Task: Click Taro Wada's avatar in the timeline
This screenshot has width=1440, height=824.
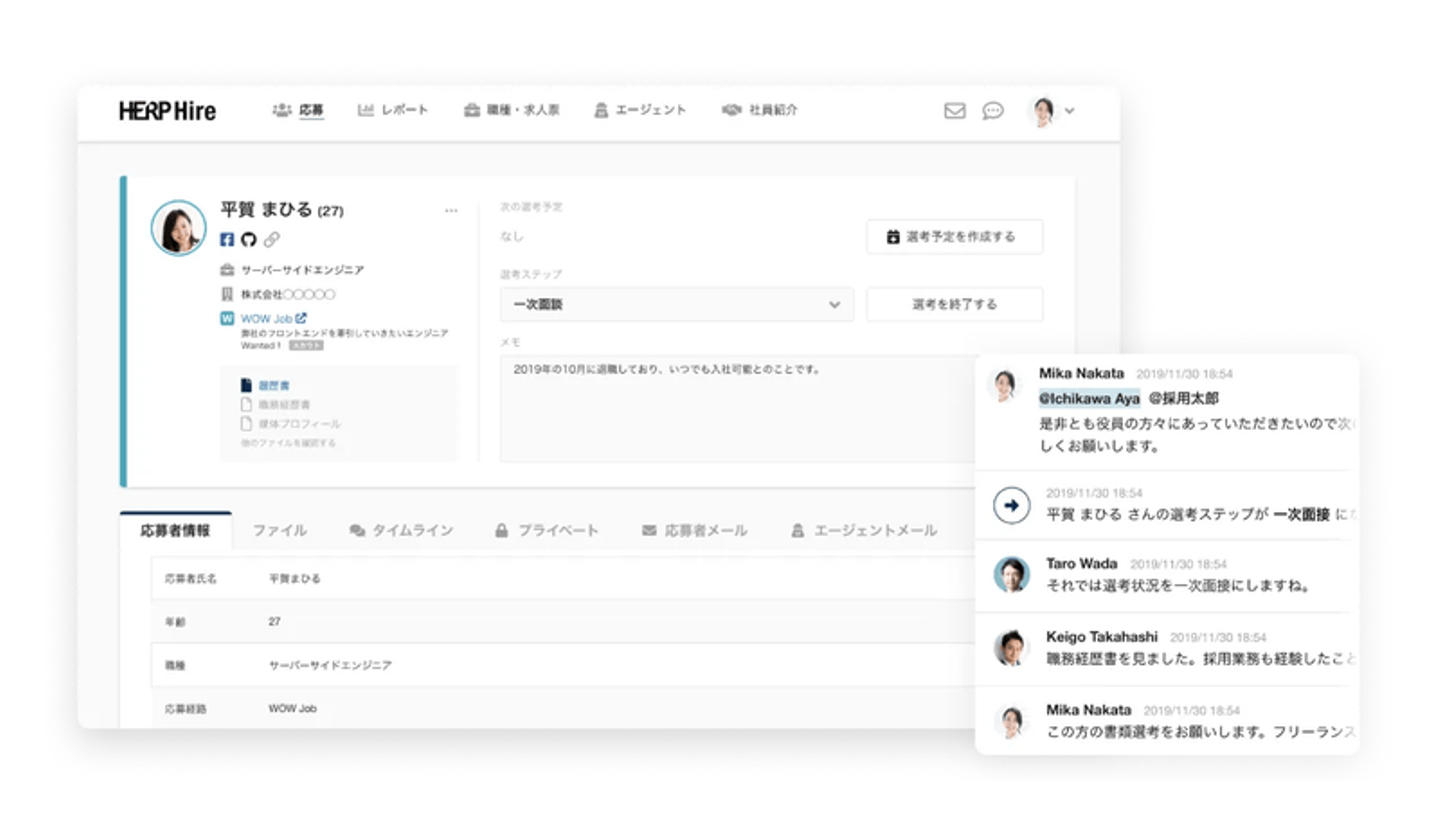Action: (x=1011, y=575)
